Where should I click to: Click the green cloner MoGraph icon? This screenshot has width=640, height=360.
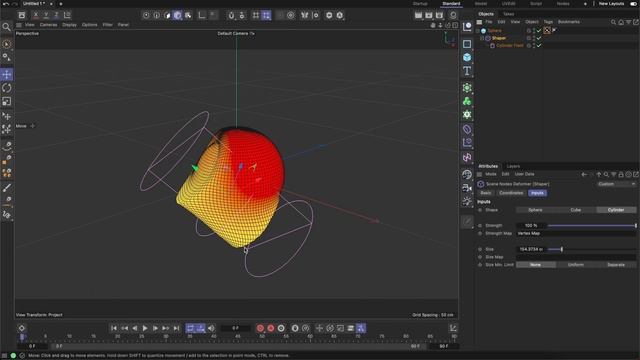tap(467, 101)
